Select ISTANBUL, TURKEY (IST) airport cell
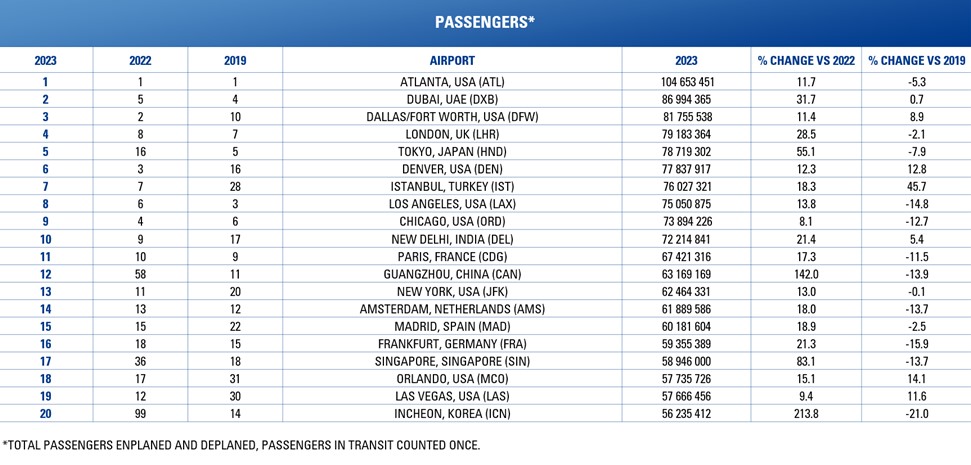Viewport: 971px width, 465px height. [452, 186]
